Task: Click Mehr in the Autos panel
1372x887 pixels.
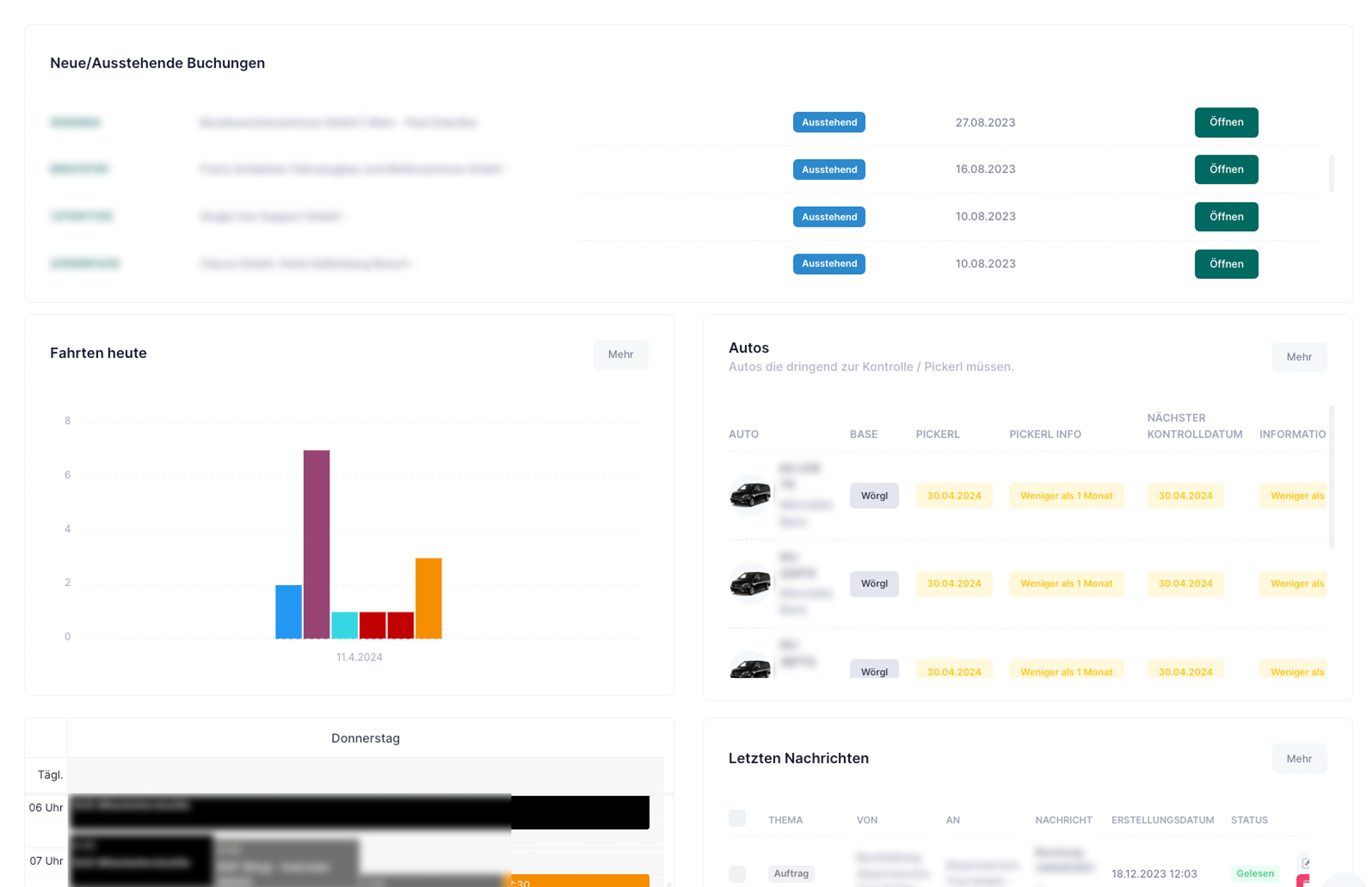Action: click(1298, 357)
